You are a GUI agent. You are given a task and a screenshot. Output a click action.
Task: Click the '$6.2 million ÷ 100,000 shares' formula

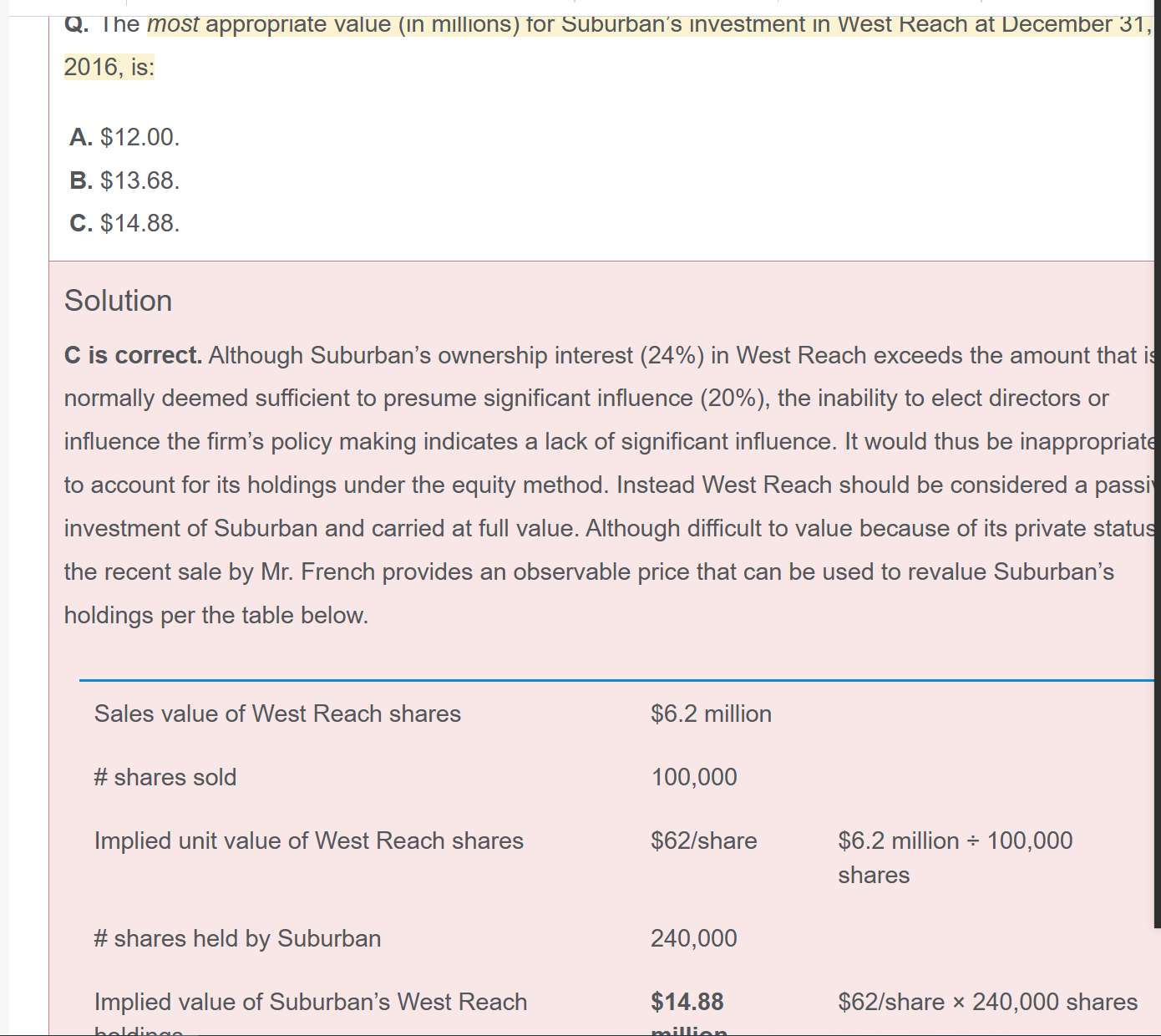tap(956, 858)
